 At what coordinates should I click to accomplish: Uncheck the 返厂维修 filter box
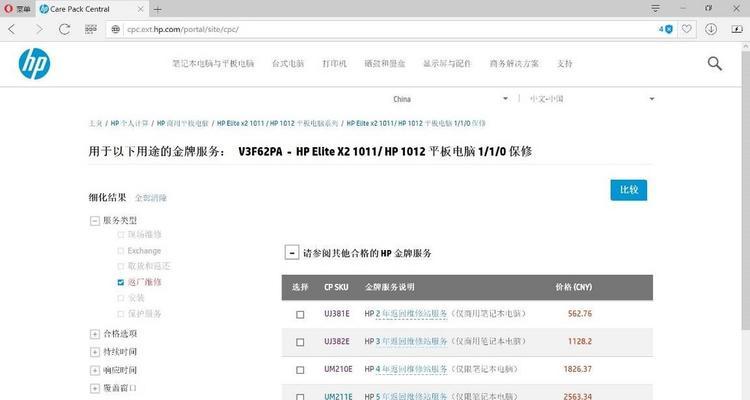coord(121,282)
